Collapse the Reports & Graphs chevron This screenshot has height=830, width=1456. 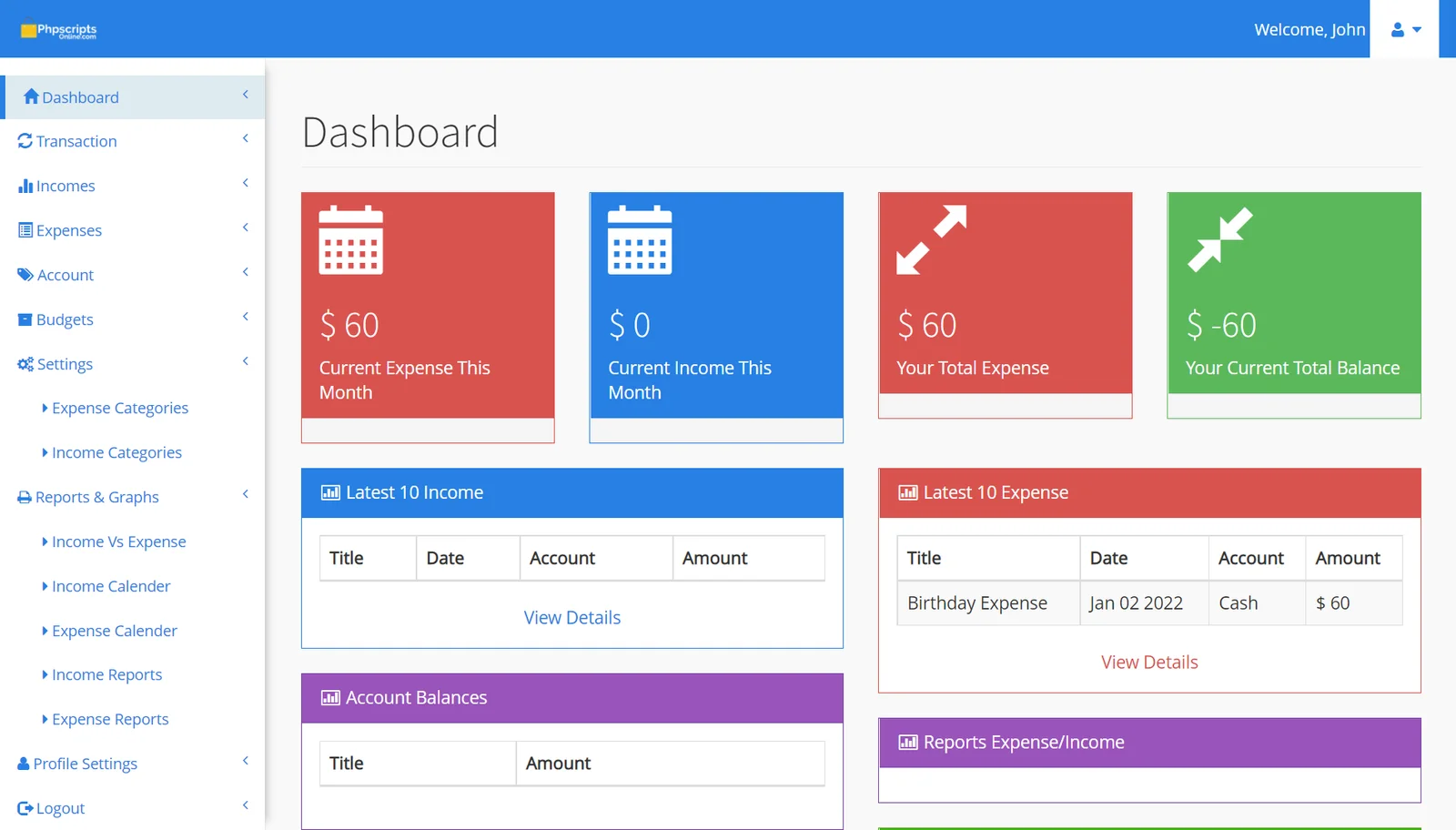[246, 494]
